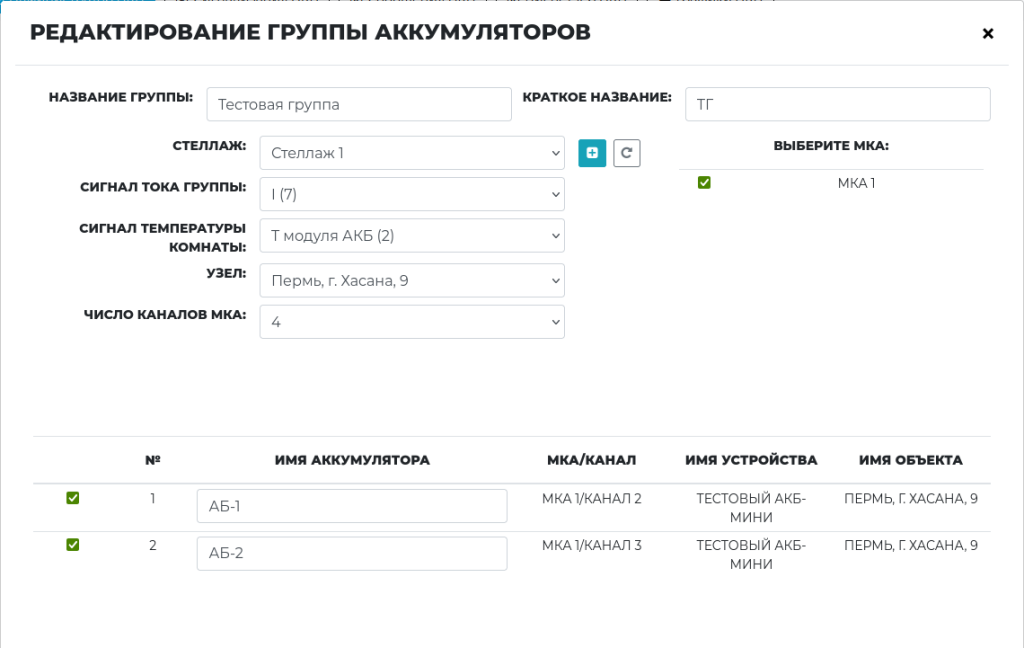The height and width of the screenshot is (648, 1024).
Task: Click the Имя устройства column header
Action: (x=751, y=460)
